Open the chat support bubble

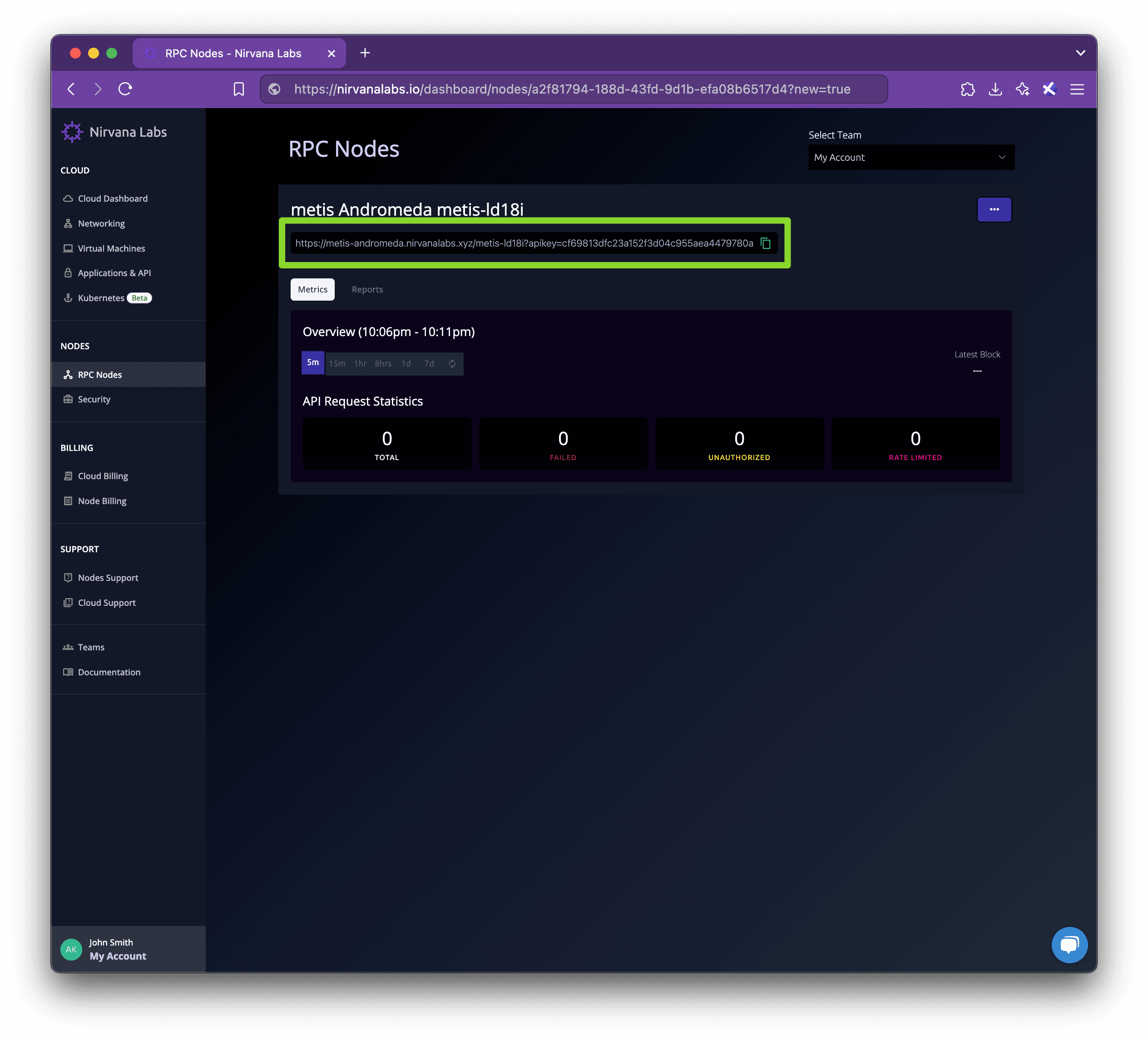[1069, 944]
